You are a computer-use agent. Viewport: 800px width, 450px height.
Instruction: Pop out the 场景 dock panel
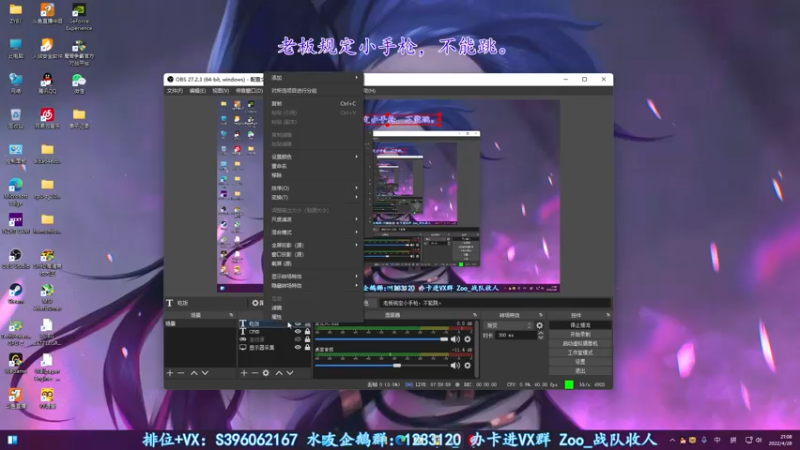(x=231, y=315)
